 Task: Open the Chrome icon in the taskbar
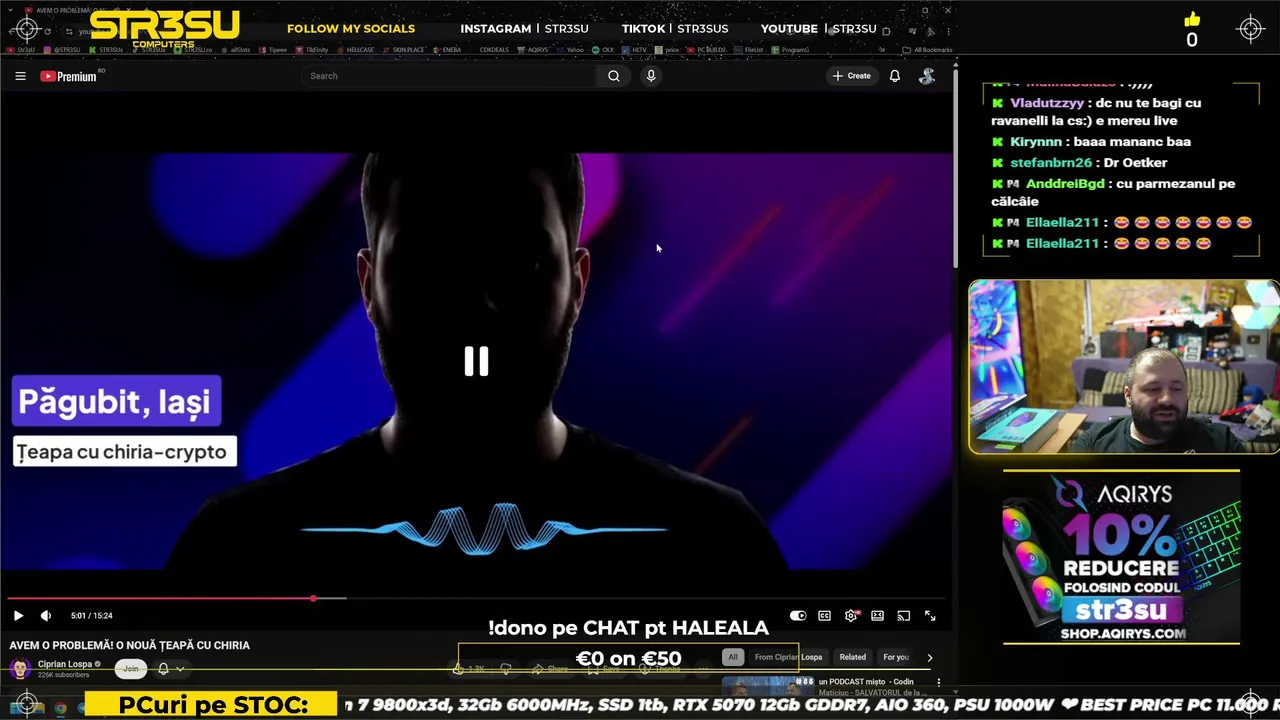pyautogui.click(x=60, y=708)
